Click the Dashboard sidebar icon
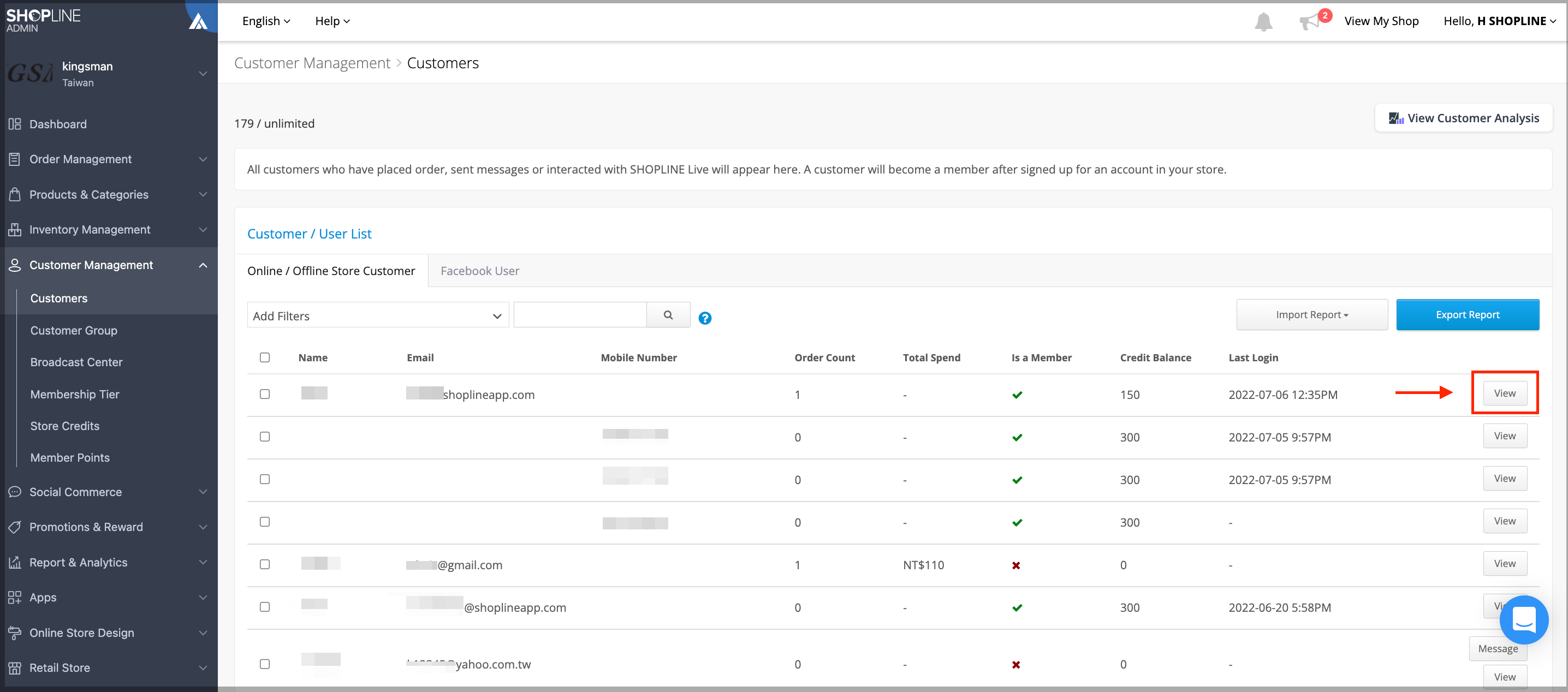 click(15, 124)
